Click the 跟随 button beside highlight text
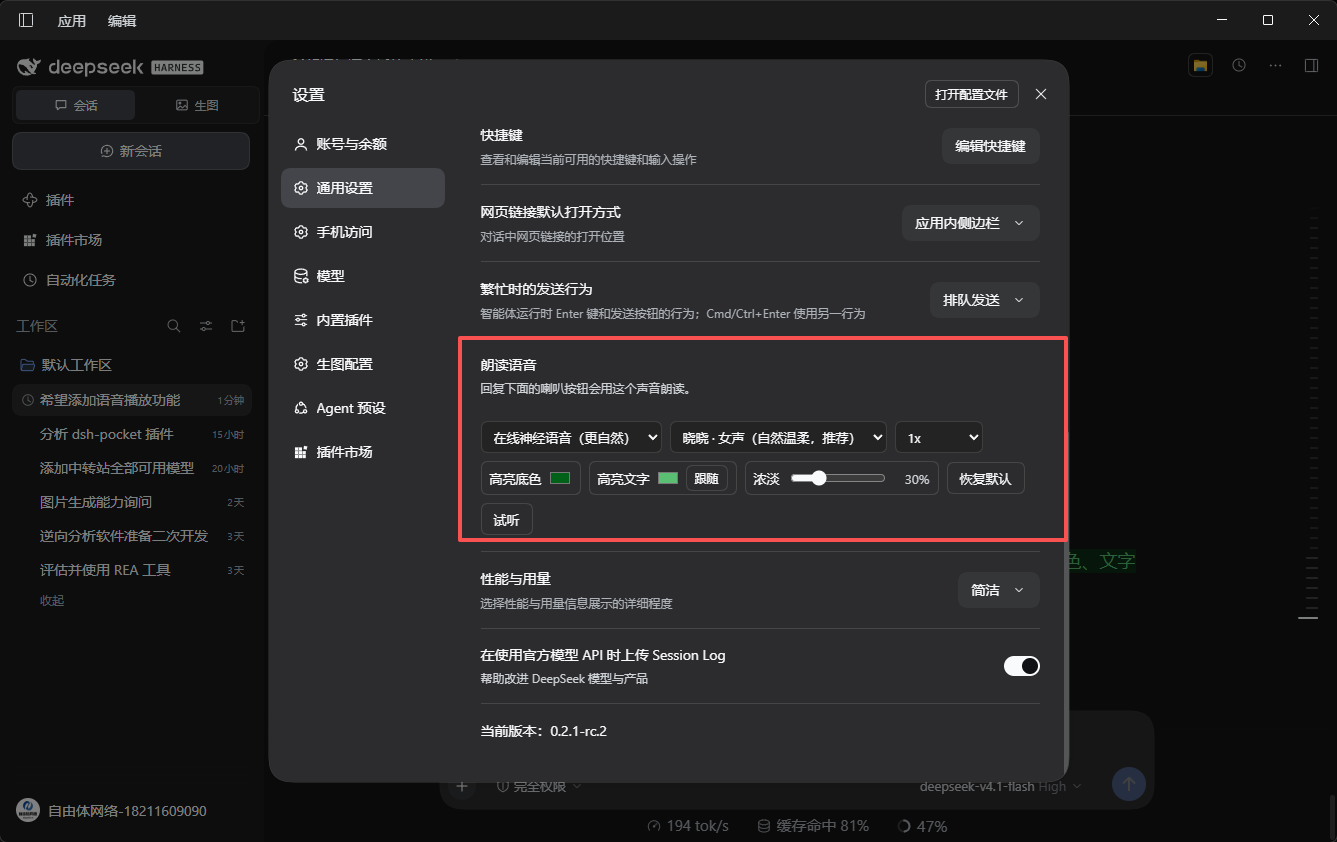Screen dimensions: 1337x842 point(706,479)
